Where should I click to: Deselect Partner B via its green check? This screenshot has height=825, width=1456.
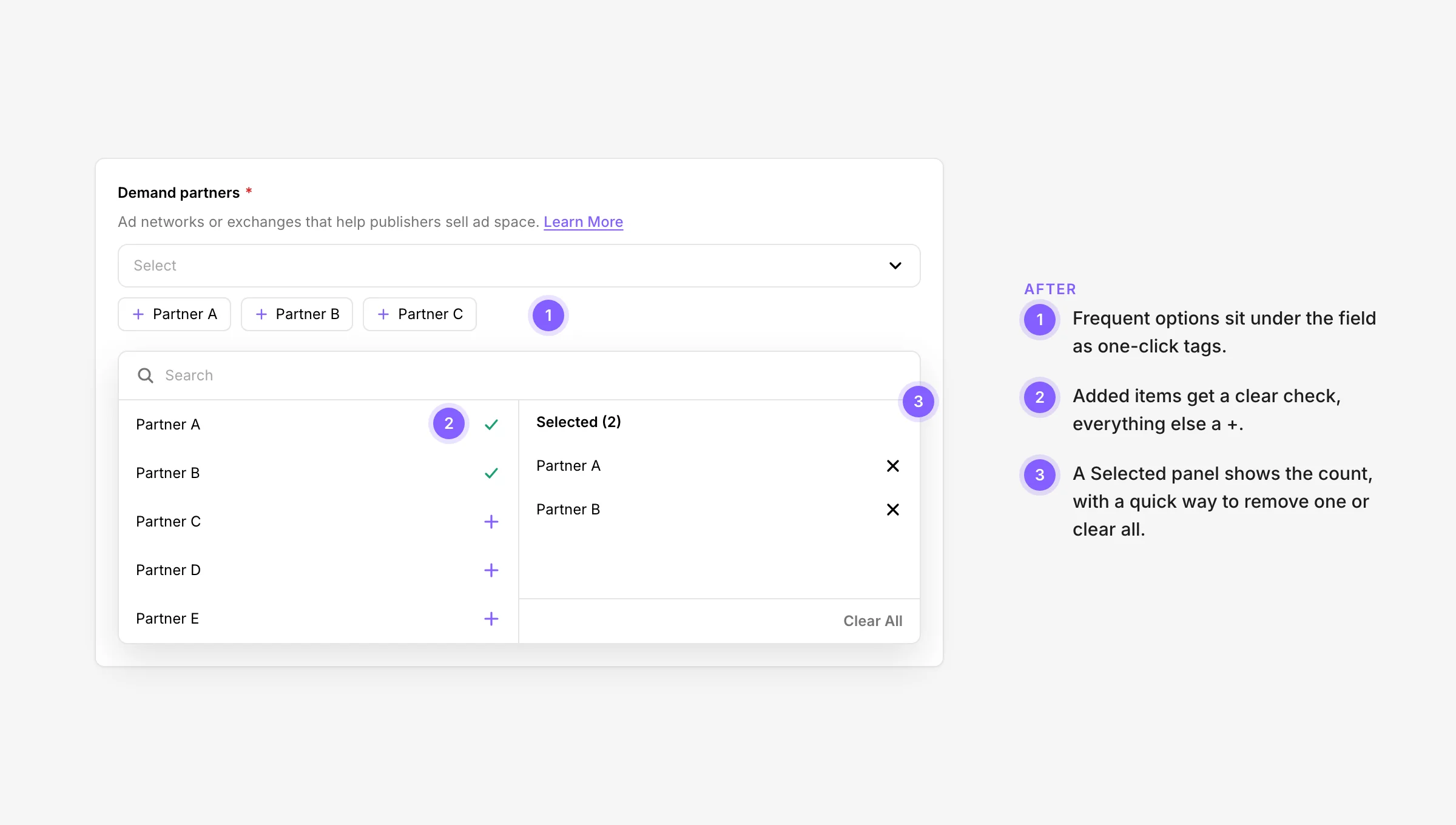click(491, 473)
